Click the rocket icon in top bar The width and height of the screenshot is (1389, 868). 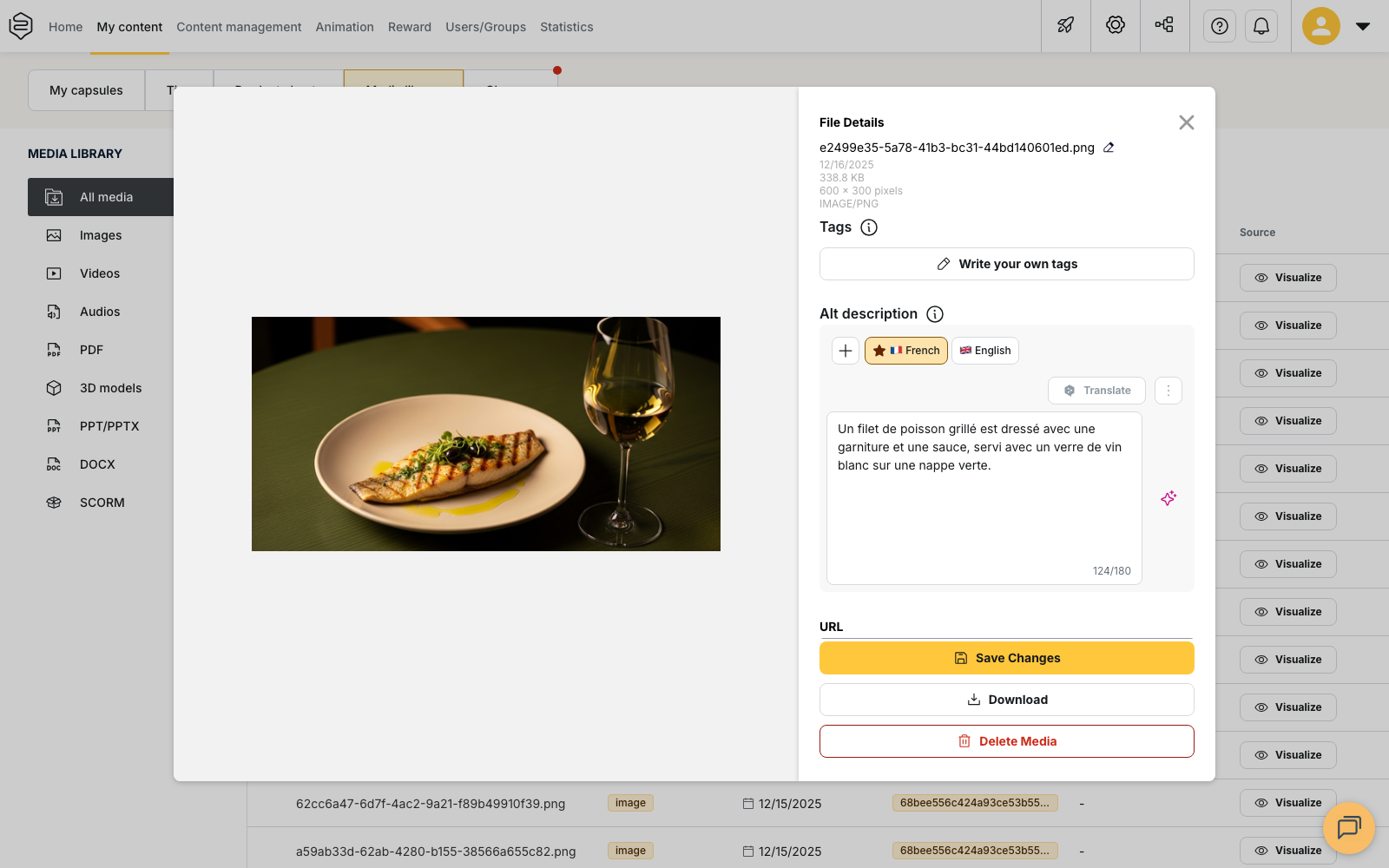click(x=1066, y=25)
